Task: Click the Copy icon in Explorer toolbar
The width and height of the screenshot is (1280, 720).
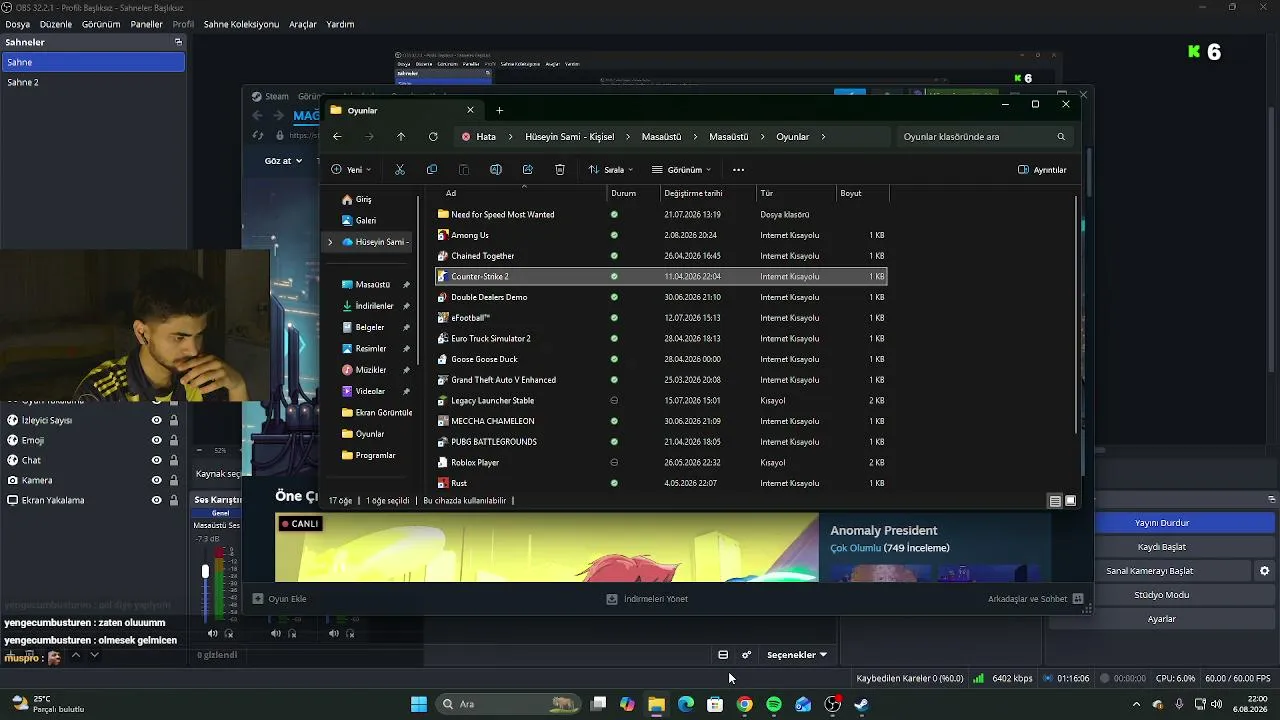Action: pyautogui.click(x=432, y=170)
